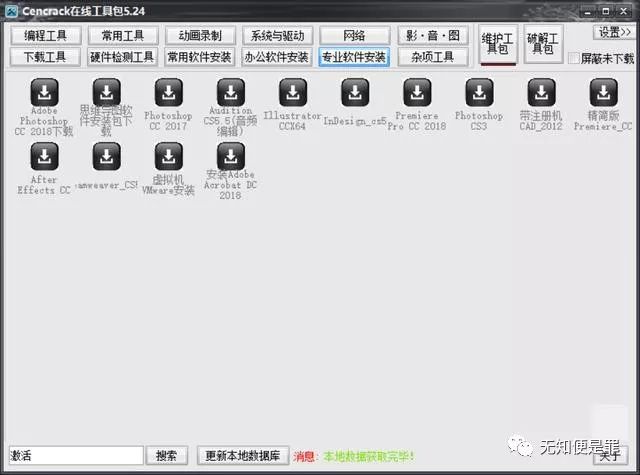Viewport: 640px width, 475px height.
Task: Click the 虚拟机 VMware安装 download icon
Action: [169, 156]
